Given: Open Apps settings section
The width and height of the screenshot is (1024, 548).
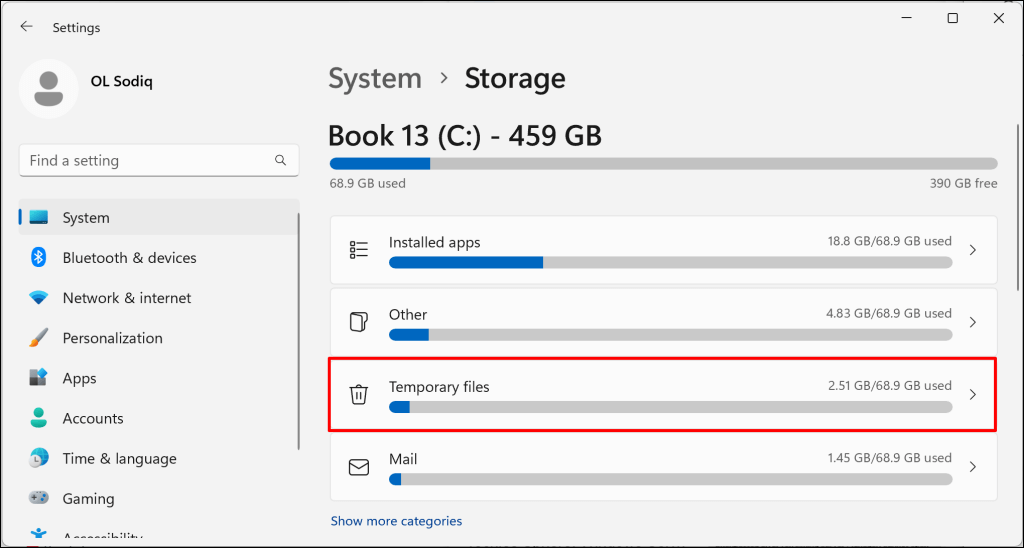Looking at the screenshot, I should (80, 378).
